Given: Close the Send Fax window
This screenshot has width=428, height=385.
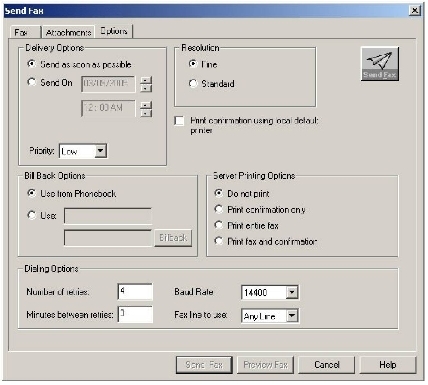Looking at the screenshot, I should pyautogui.click(x=415, y=11).
